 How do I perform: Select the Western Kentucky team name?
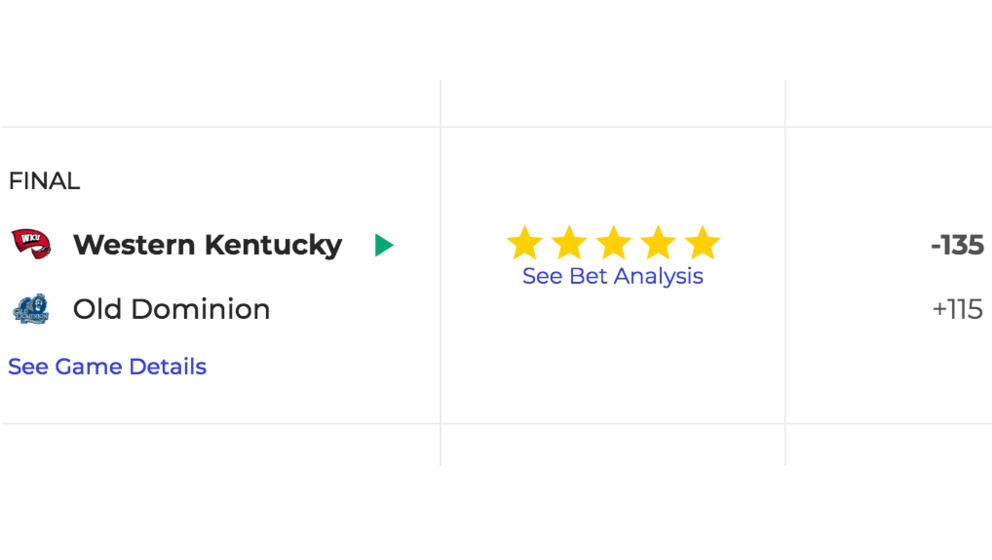click(x=208, y=245)
